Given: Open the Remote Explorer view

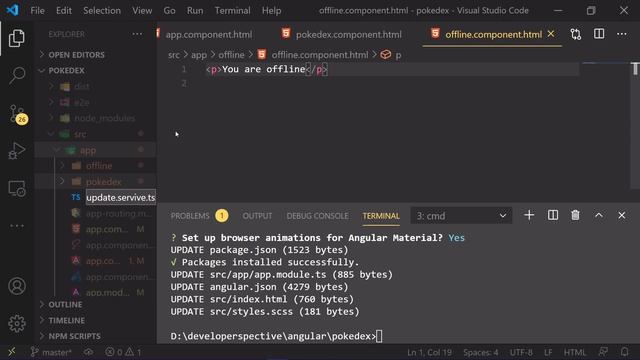Looking at the screenshot, I should (x=17, y=189).
